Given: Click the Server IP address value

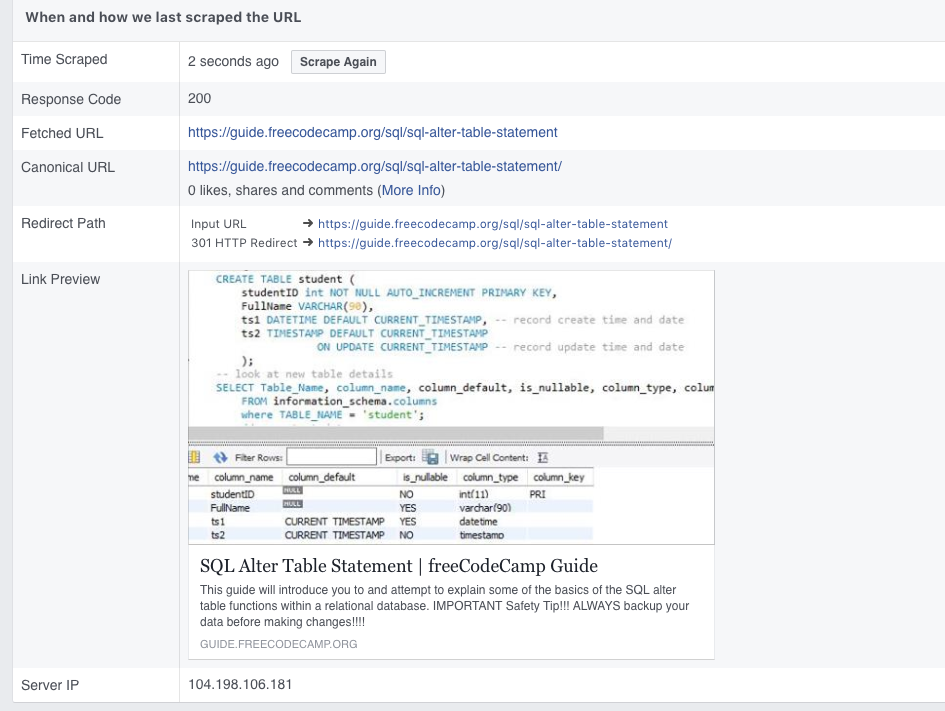Looking at the screenshot, I should click(x=240, y=684).
